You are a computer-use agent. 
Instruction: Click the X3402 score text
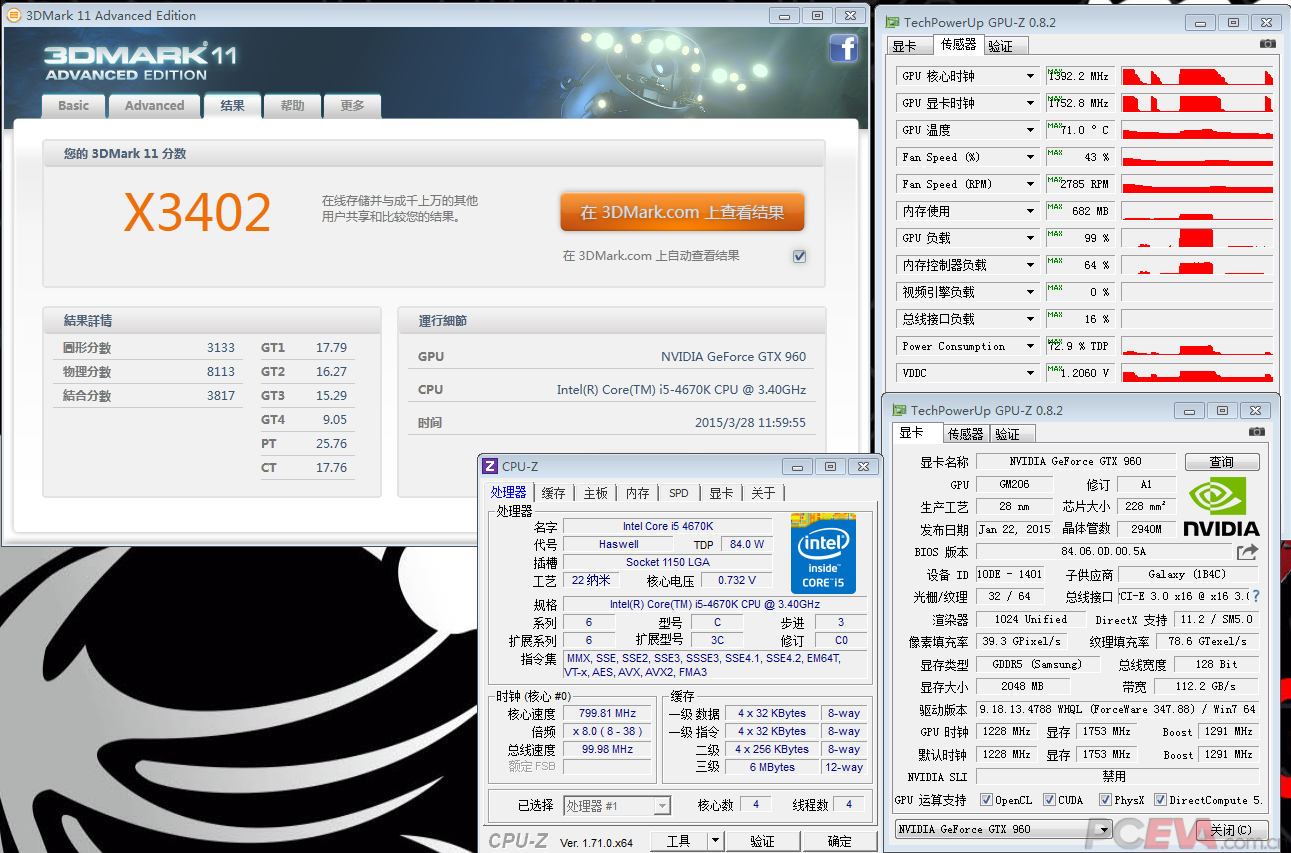[197, 213]
